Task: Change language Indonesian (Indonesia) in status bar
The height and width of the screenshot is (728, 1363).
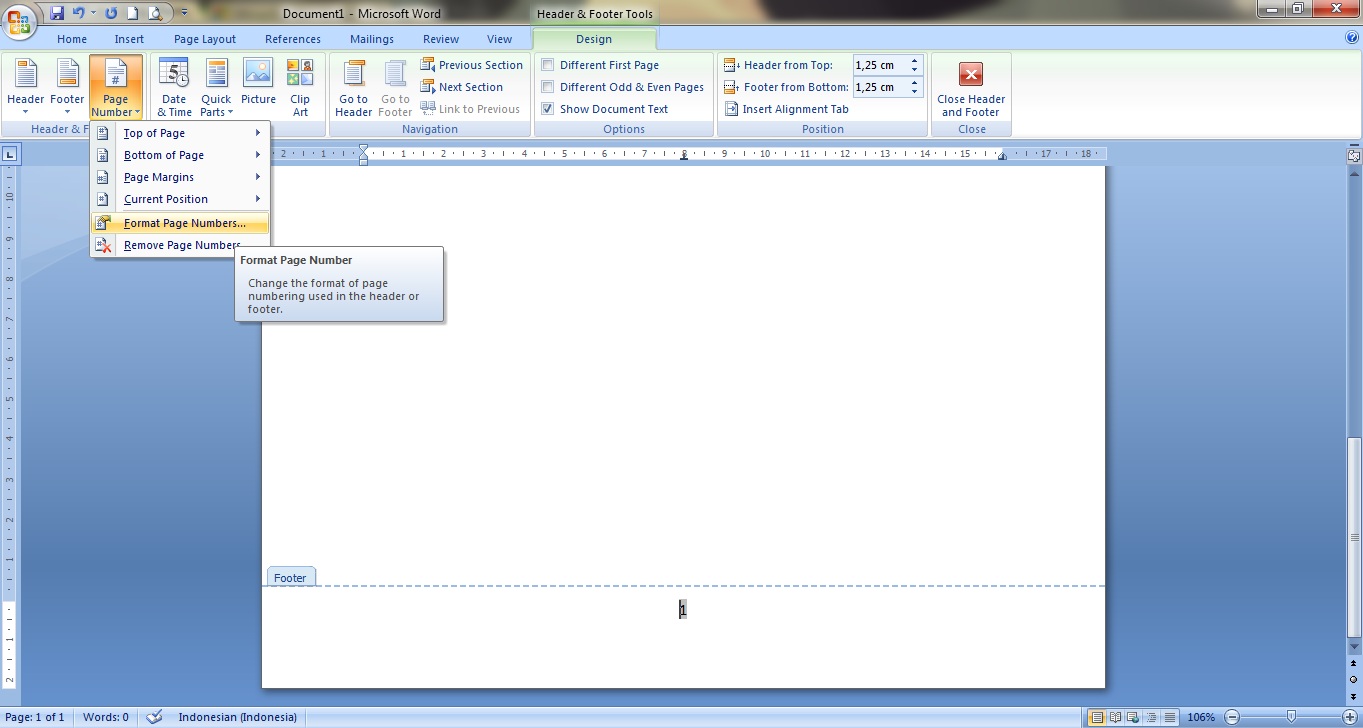Action: pos(237,717)
